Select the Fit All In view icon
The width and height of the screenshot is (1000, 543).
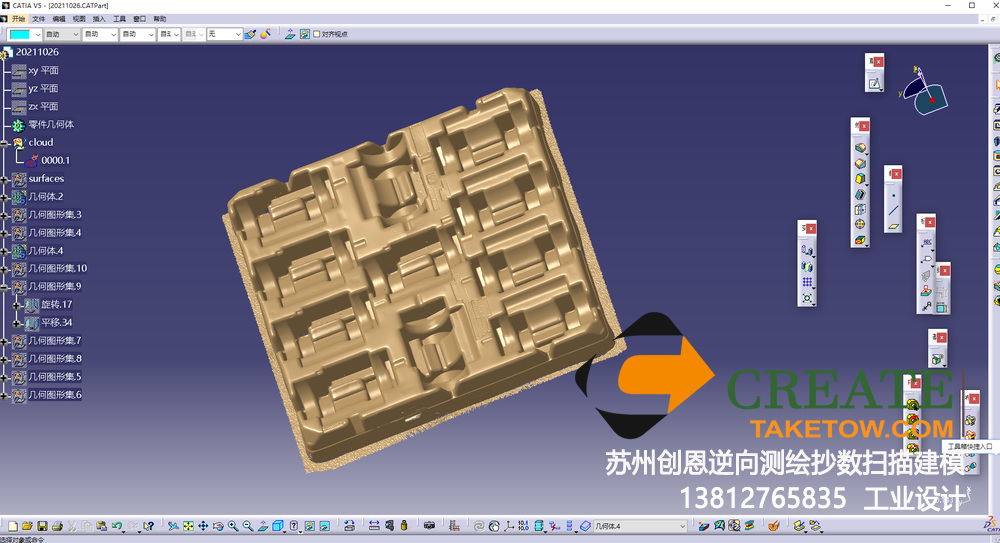coord(188,526)
